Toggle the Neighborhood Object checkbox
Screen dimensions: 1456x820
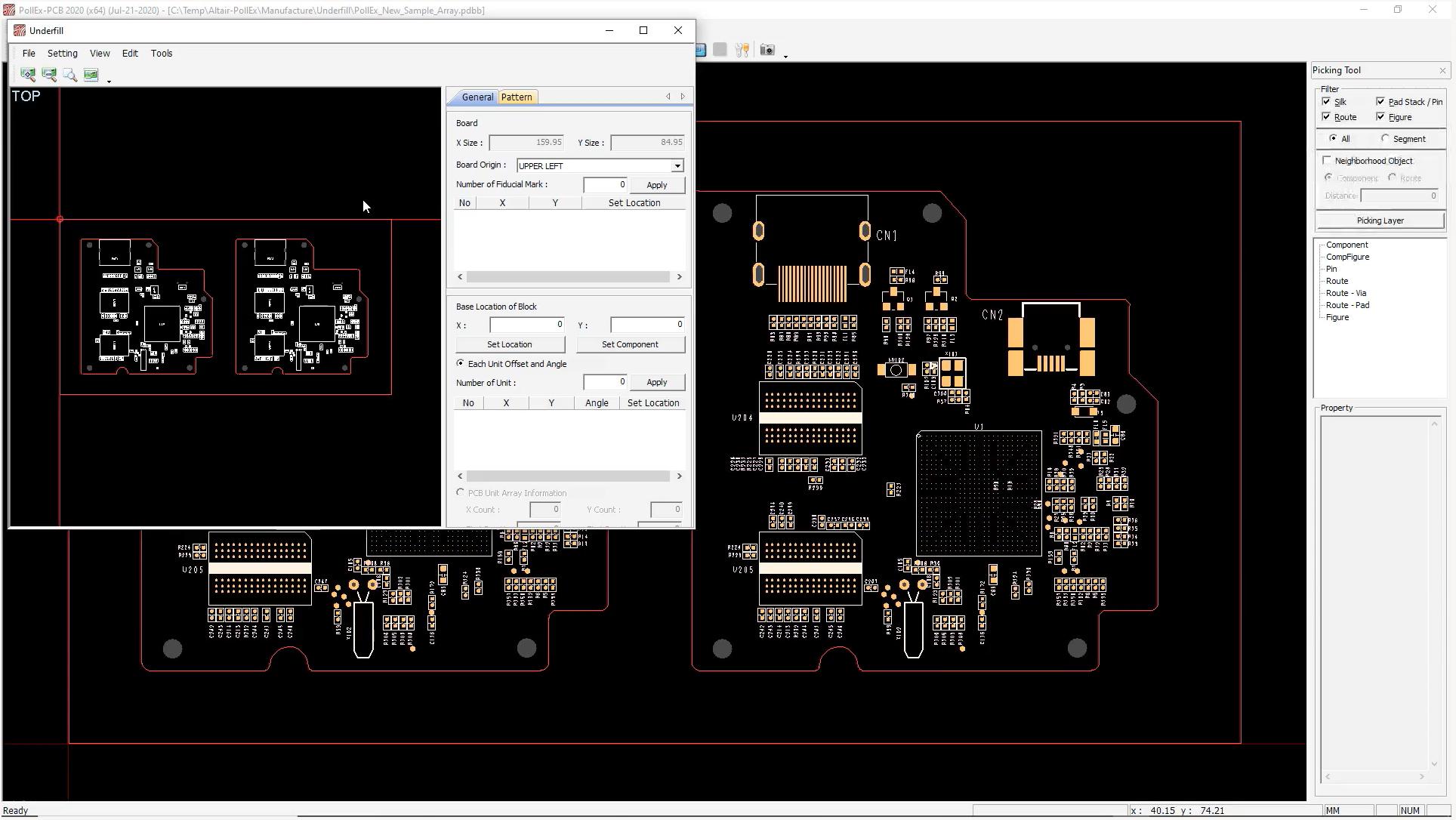pos(1327,160)
